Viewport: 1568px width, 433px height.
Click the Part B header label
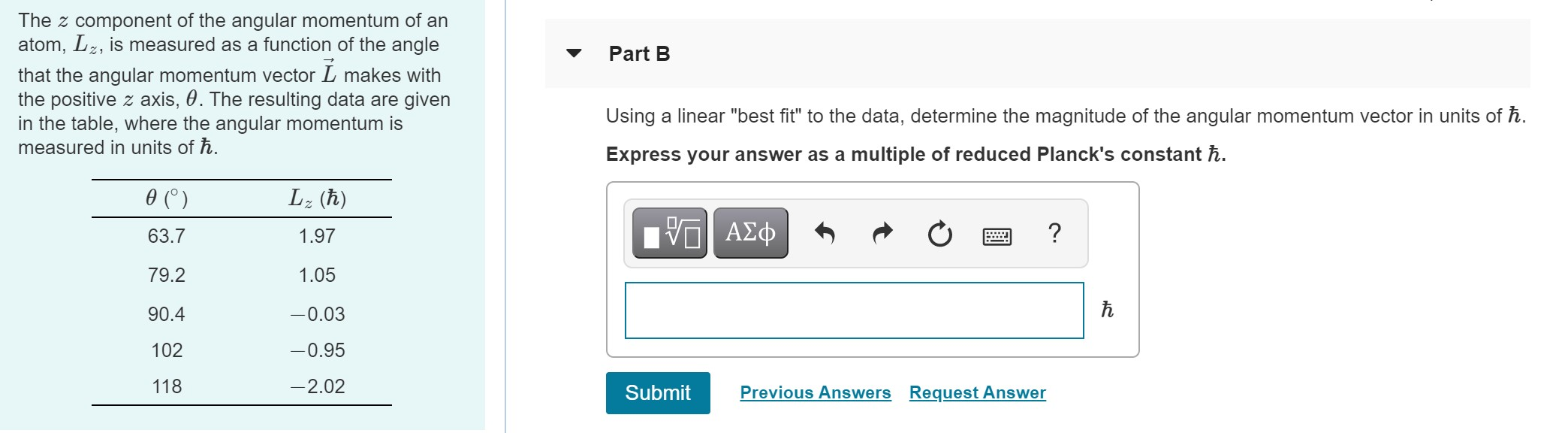pos(639,53)
